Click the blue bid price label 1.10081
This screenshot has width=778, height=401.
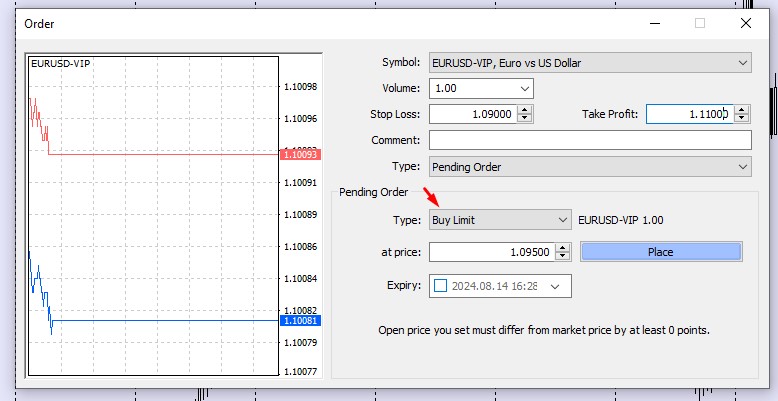pyautogui.click(x=301, y=321)
